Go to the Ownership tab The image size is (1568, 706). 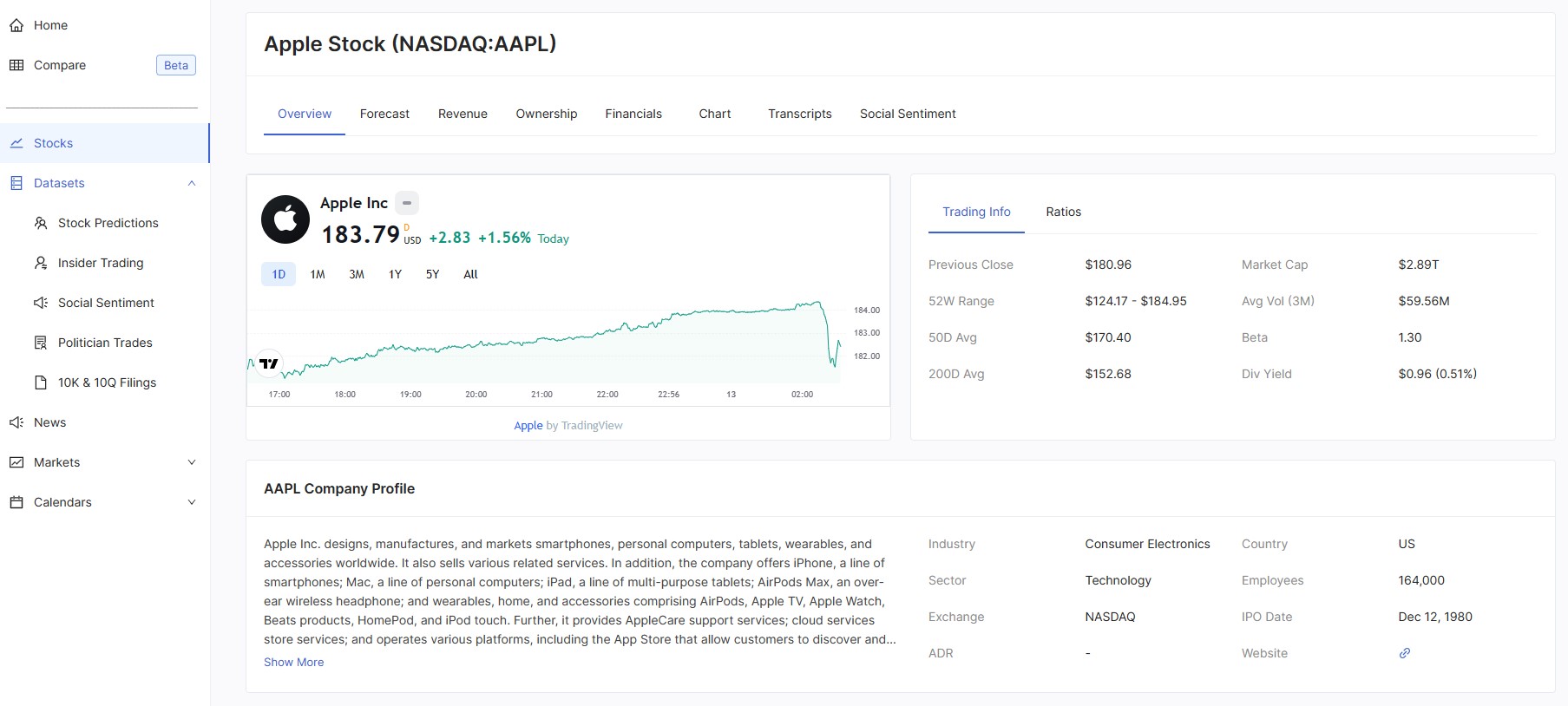(x=547, y=114)
